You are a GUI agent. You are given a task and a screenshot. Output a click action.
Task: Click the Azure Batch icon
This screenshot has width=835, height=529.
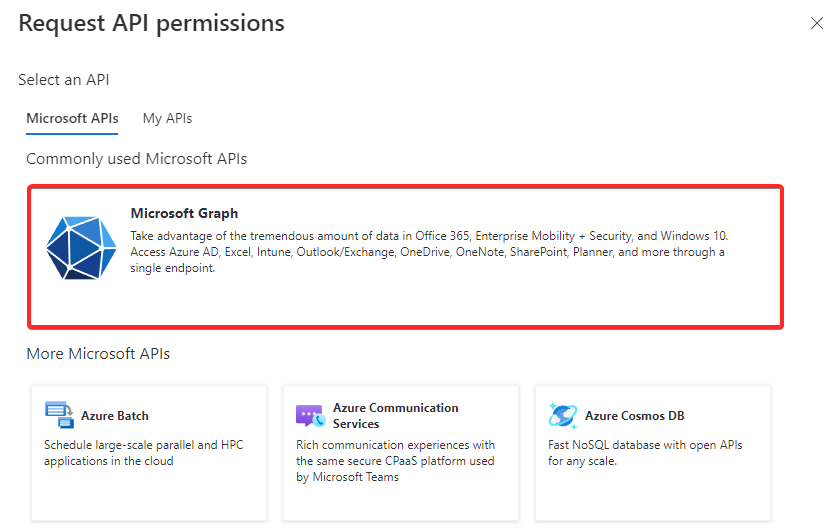coord(59,414)
